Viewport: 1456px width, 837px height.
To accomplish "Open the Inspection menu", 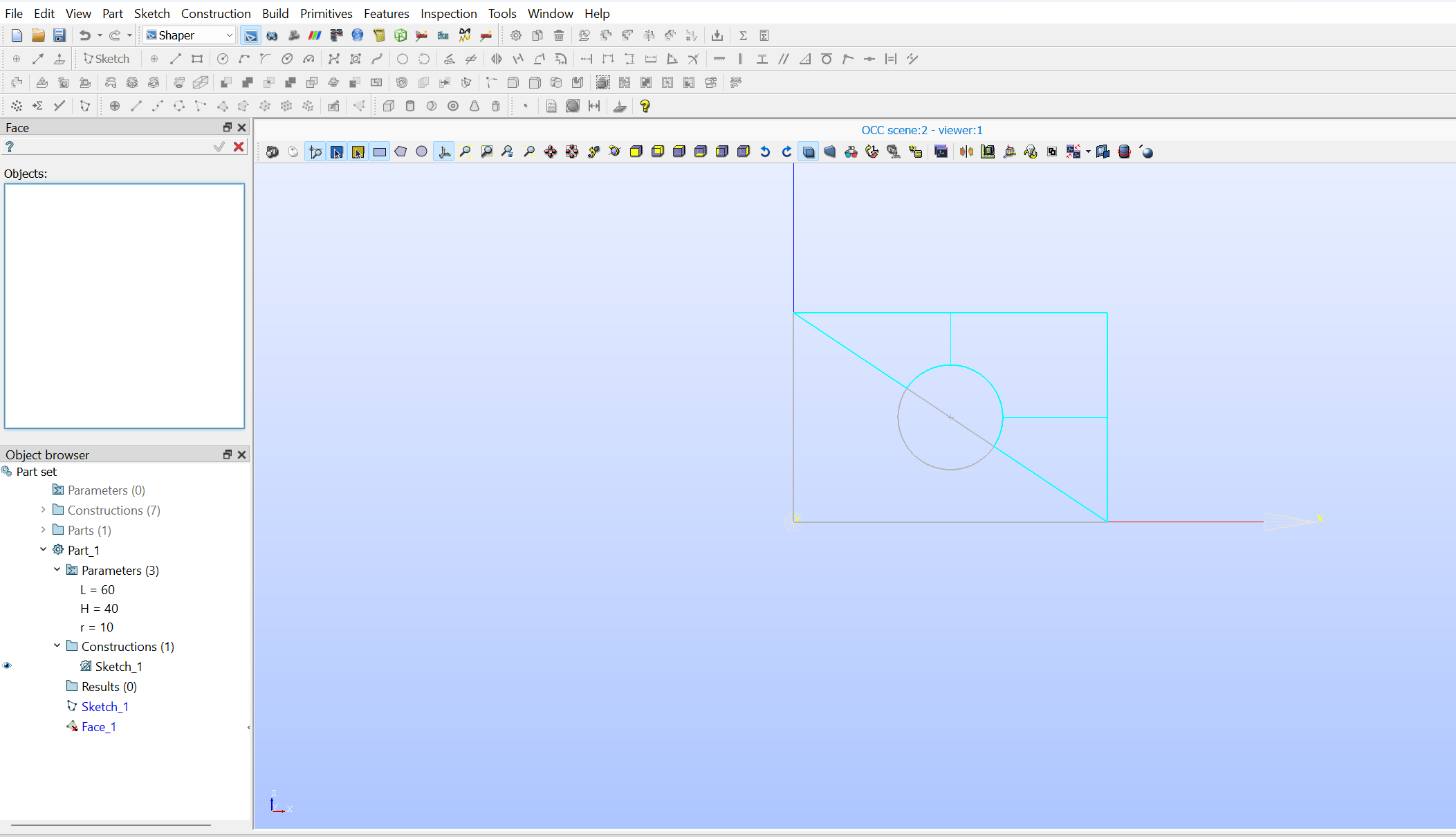I will click(448, 13).
